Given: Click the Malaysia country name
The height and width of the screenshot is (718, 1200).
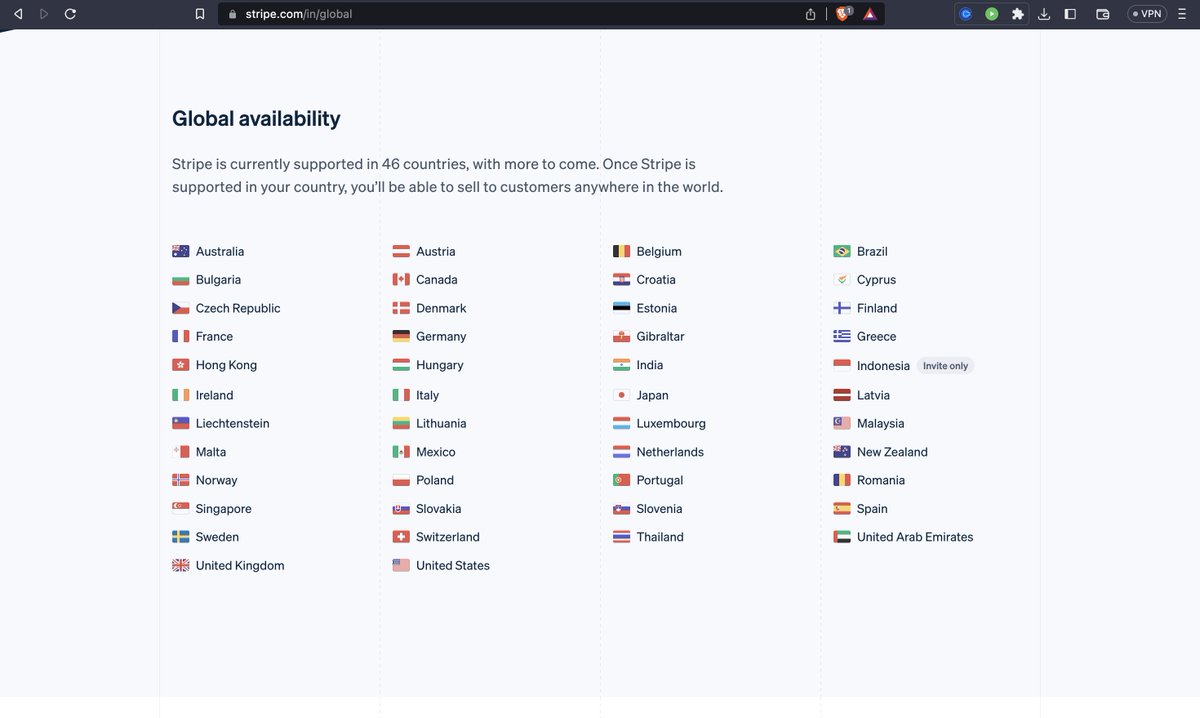Looking at the screenshot, I should (880, 423).
